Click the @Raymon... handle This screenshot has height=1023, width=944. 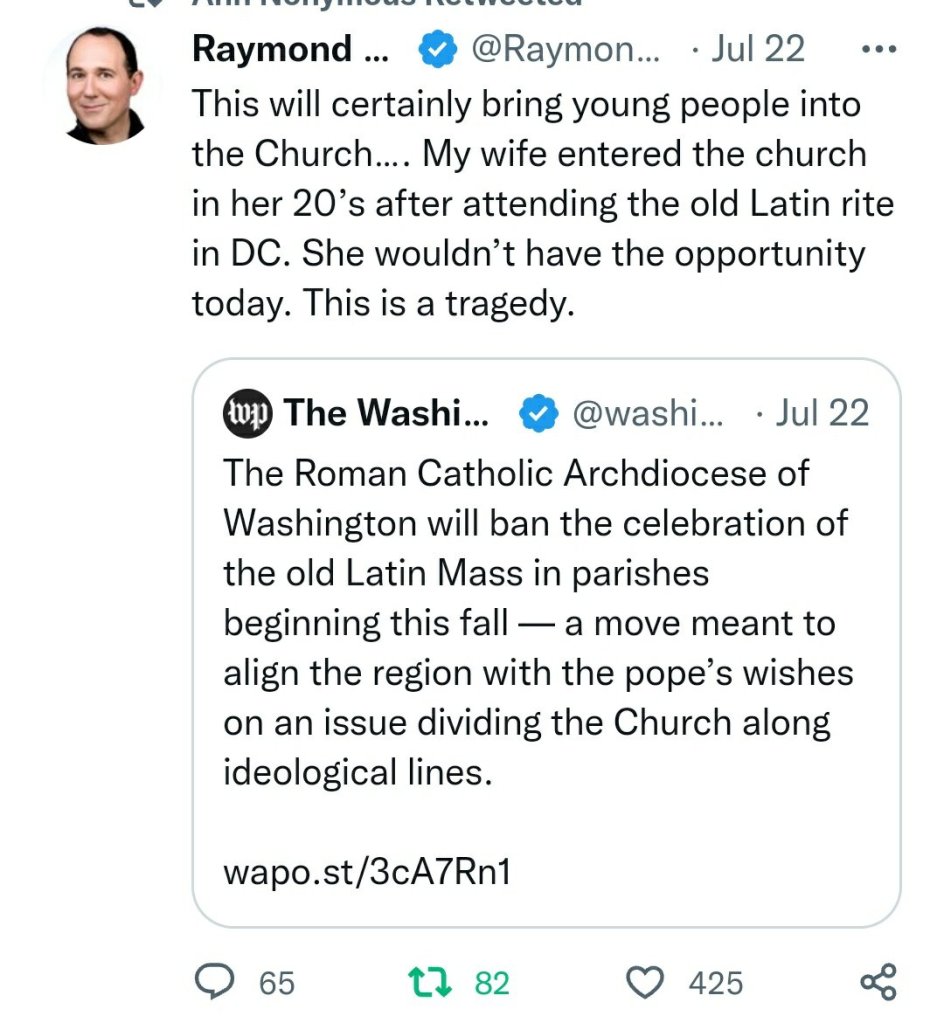565,49
